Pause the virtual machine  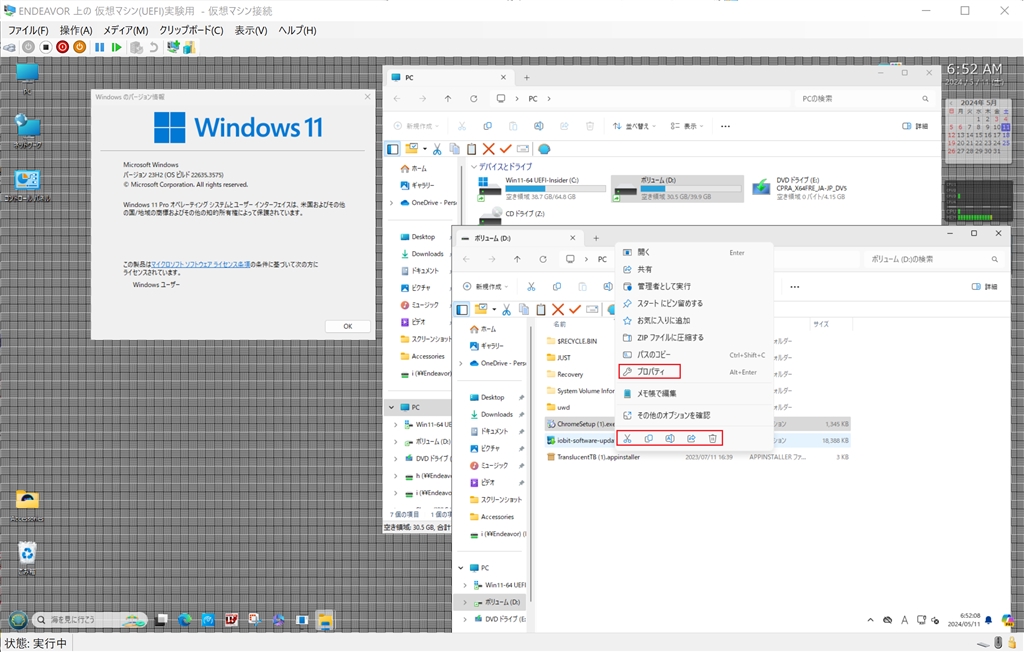pyautogui.click(x=99, y=47)
